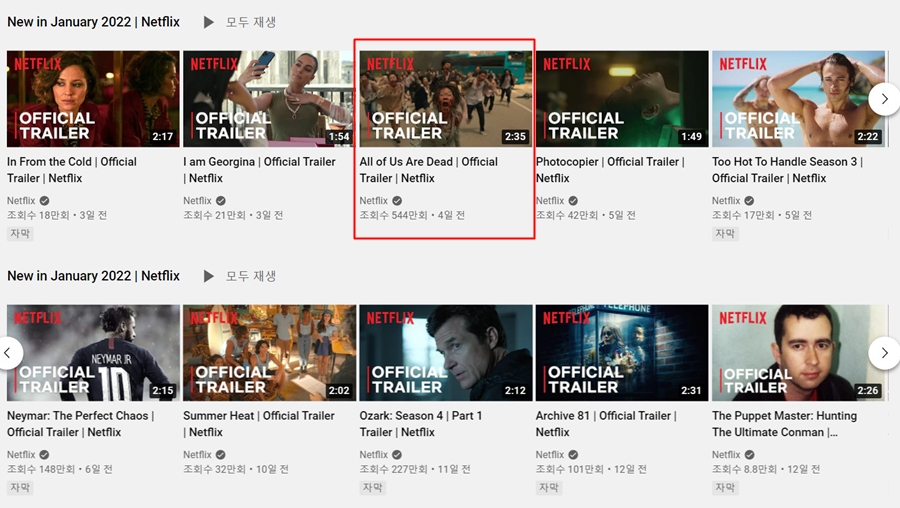This screenshot has height=508, width=900.
Task: Open Netflix channel under Summer Heat
Action: coord(197,455)
